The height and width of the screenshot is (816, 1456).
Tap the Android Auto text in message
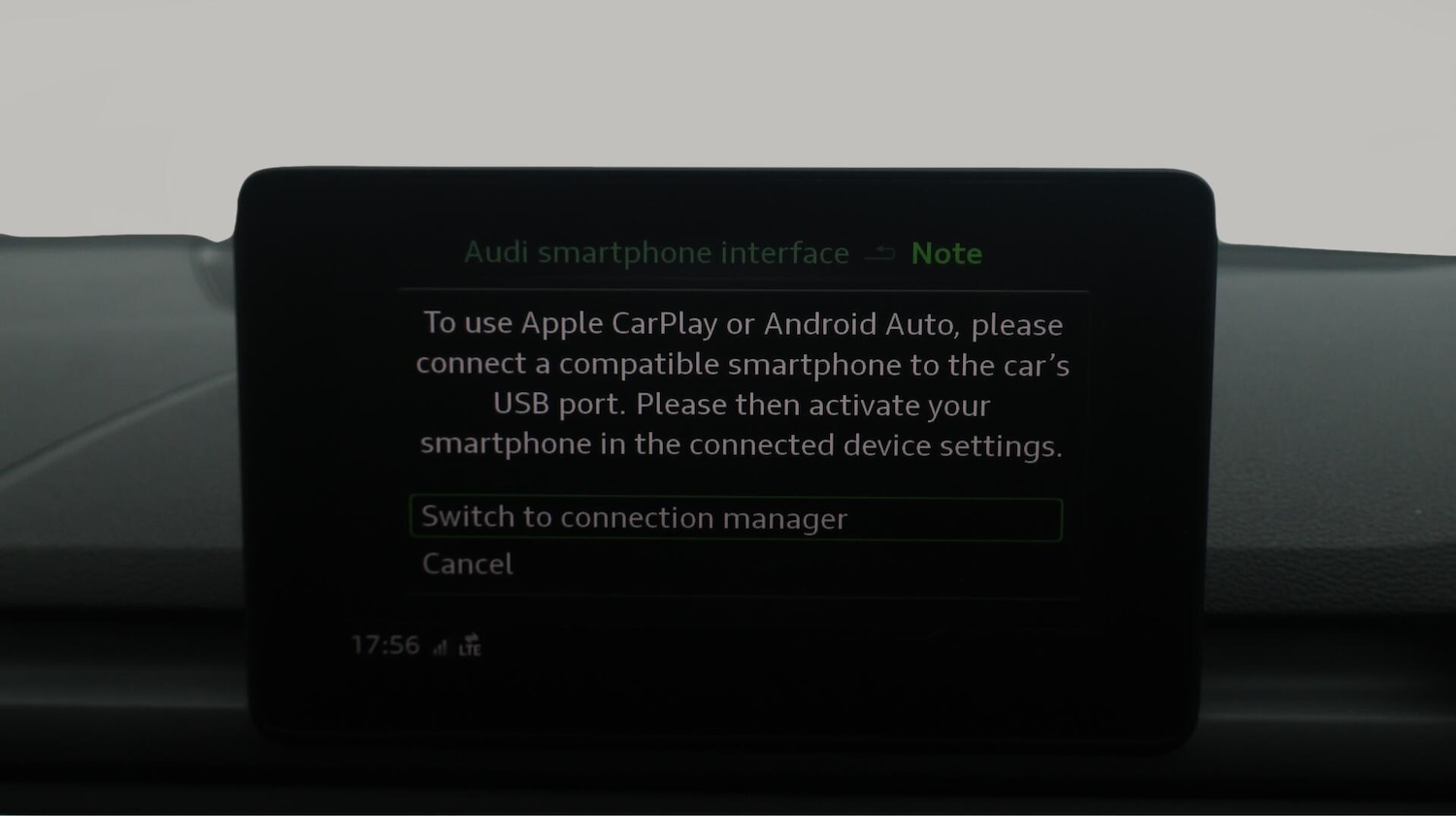[x=860, y=324]
